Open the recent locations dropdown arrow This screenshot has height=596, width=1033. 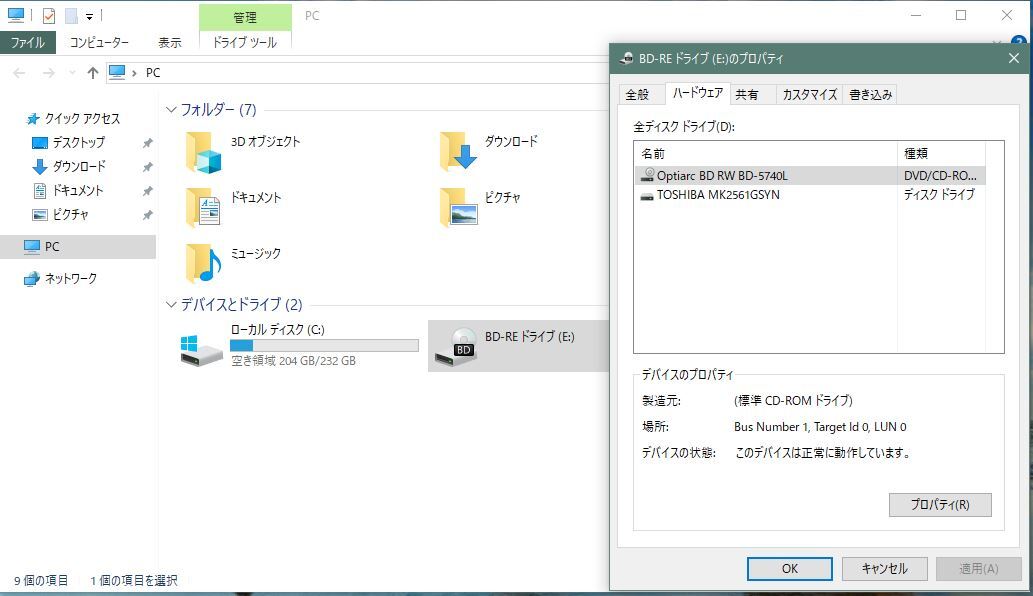(72, 72)
